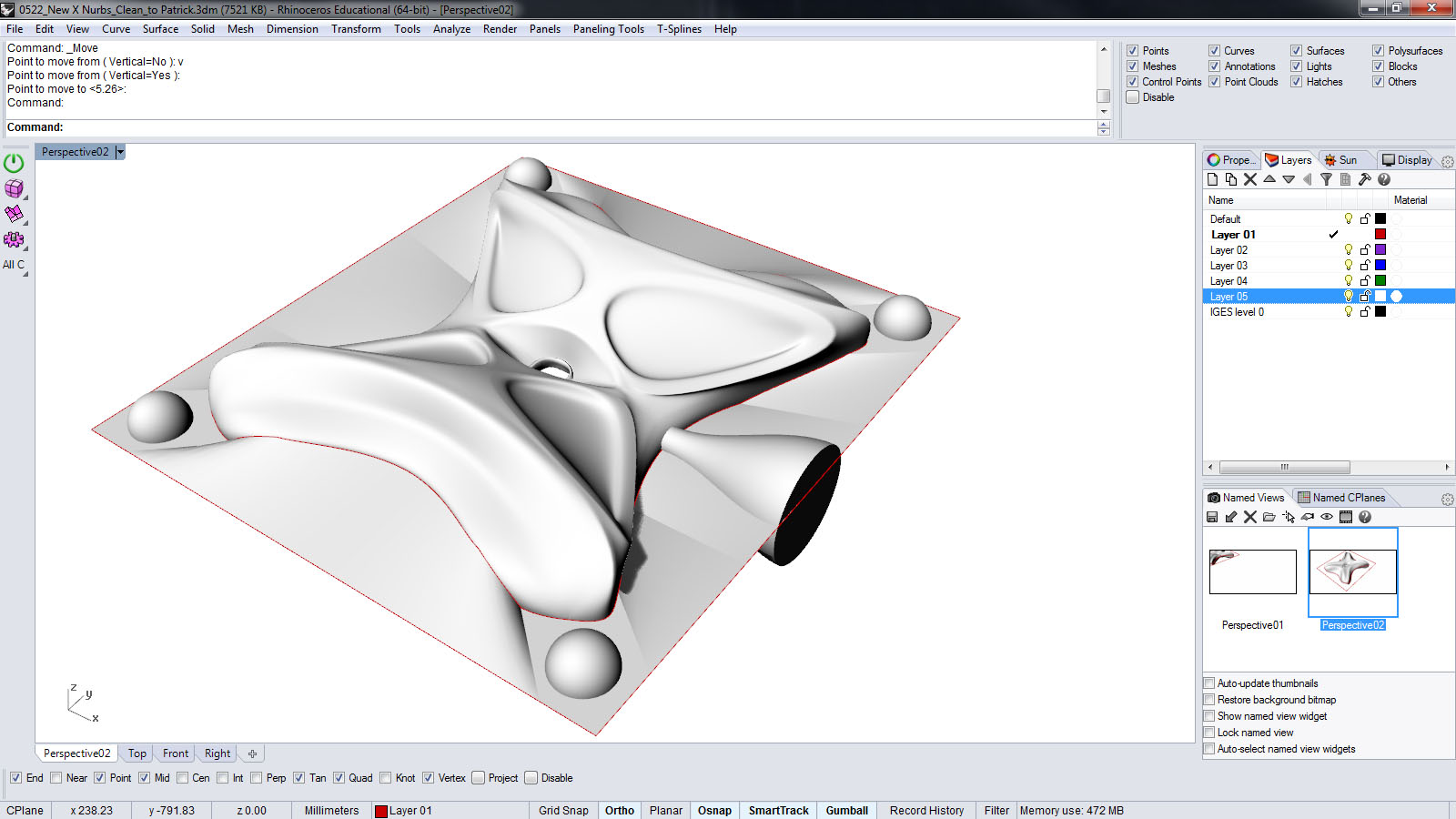This screenshot has width=1456, height=819.
Task: Hide Layer 03 with bulb icon
Action: (1349, 265)
